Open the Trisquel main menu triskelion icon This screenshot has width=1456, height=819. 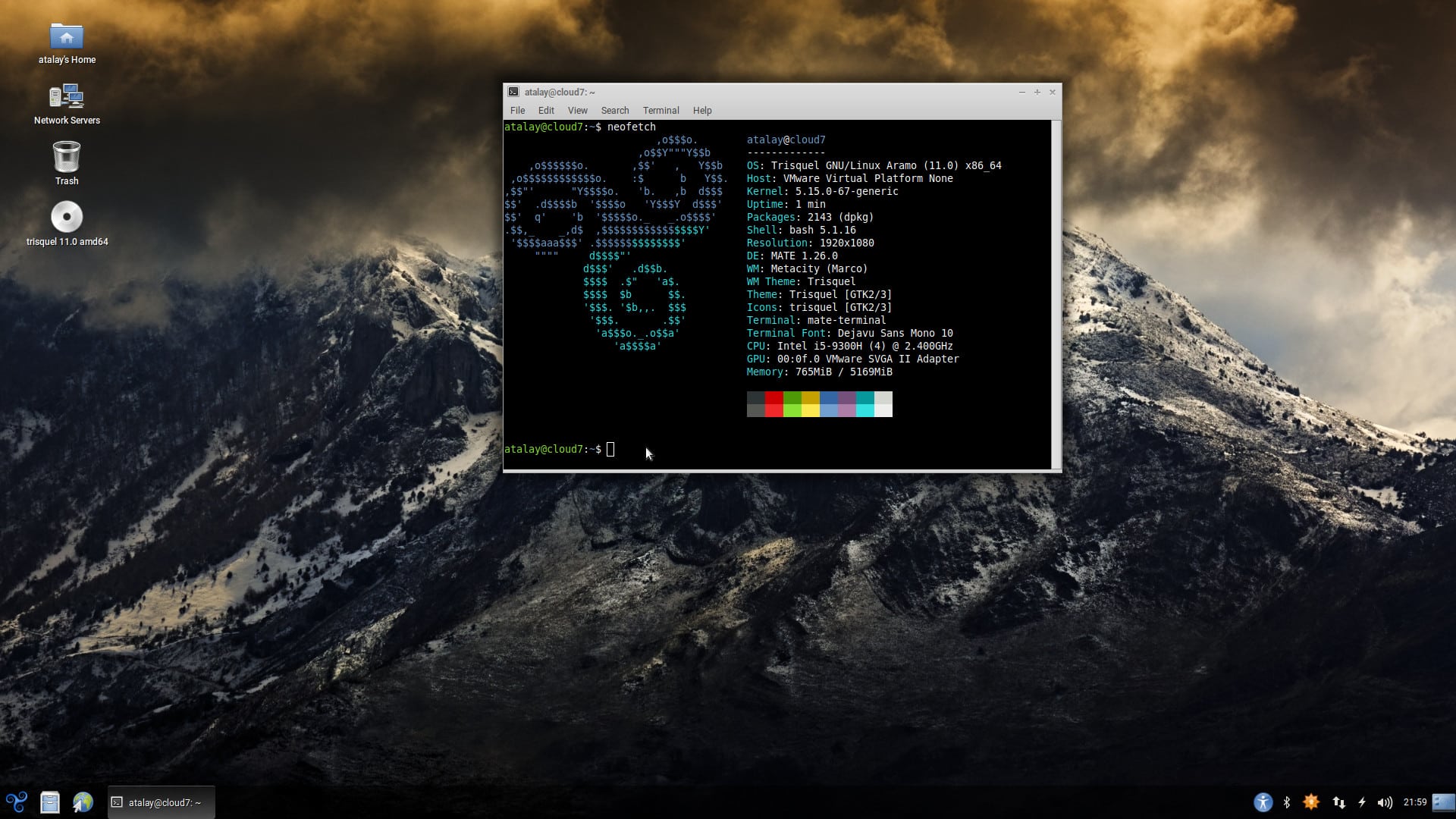click(x=16, y=802)
